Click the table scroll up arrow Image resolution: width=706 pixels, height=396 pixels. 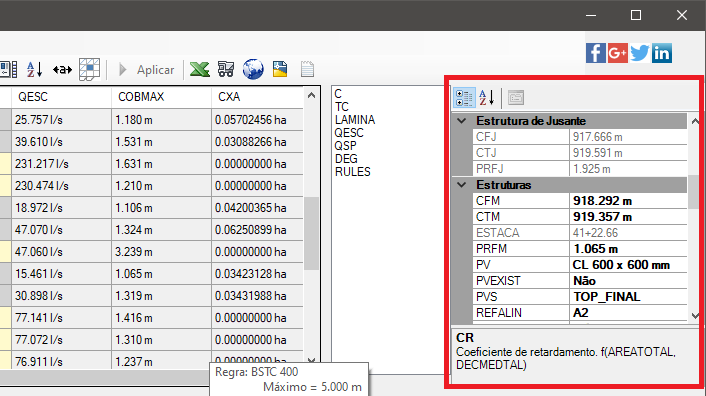(x=311, y=95)
